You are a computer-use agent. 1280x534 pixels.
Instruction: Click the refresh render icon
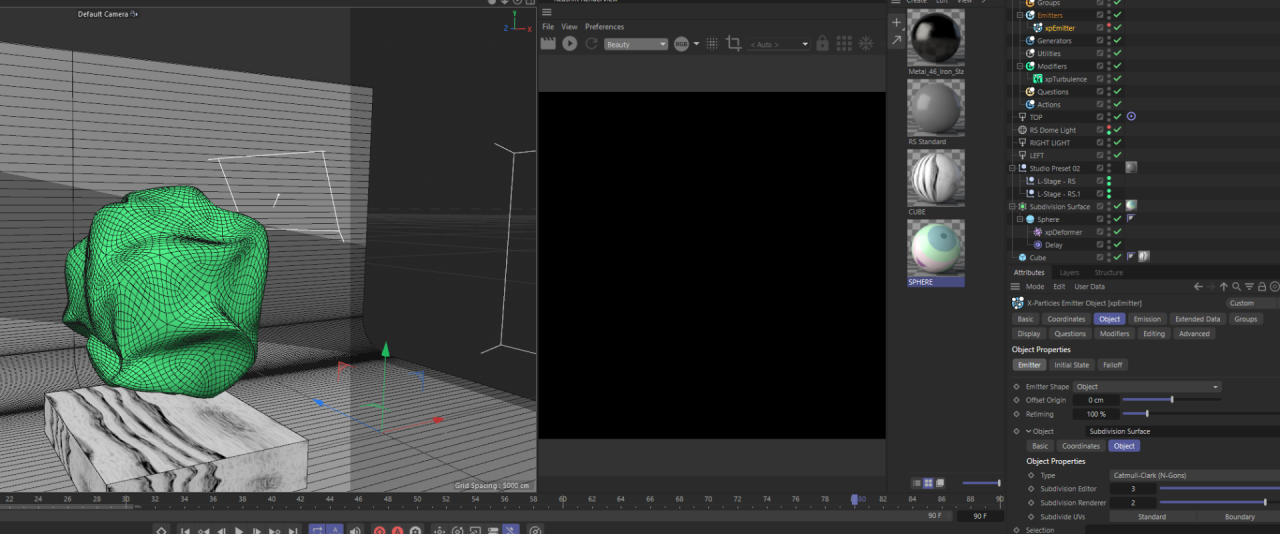coord(591,44)
